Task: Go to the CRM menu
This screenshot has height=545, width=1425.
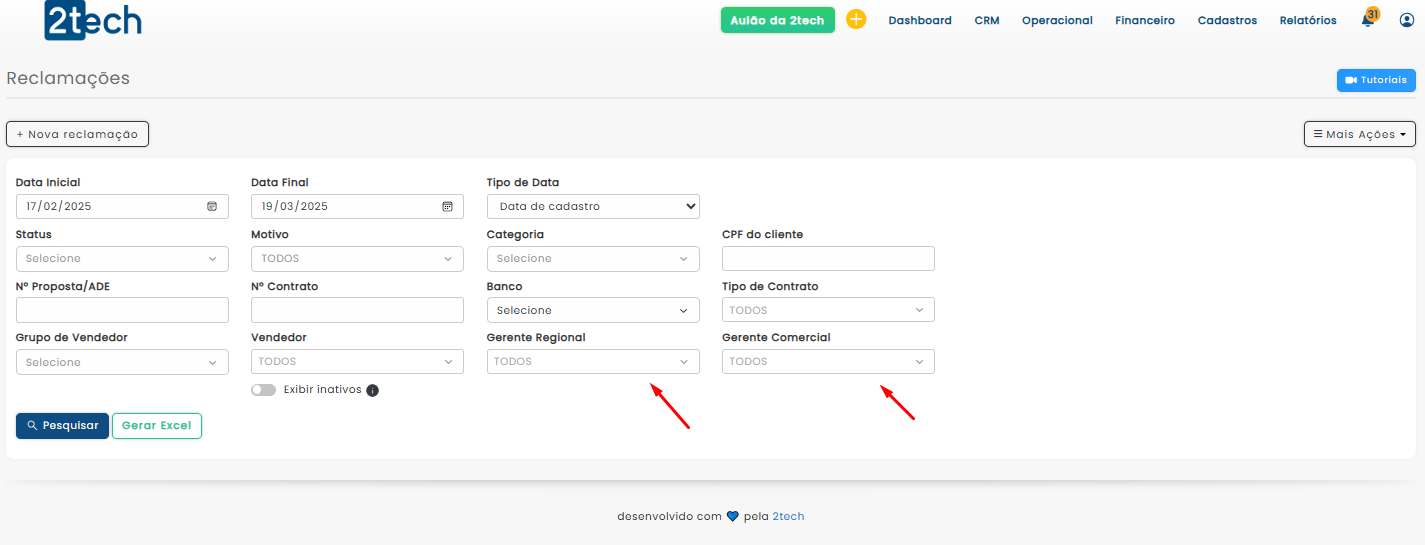Action: coord(986,20)
